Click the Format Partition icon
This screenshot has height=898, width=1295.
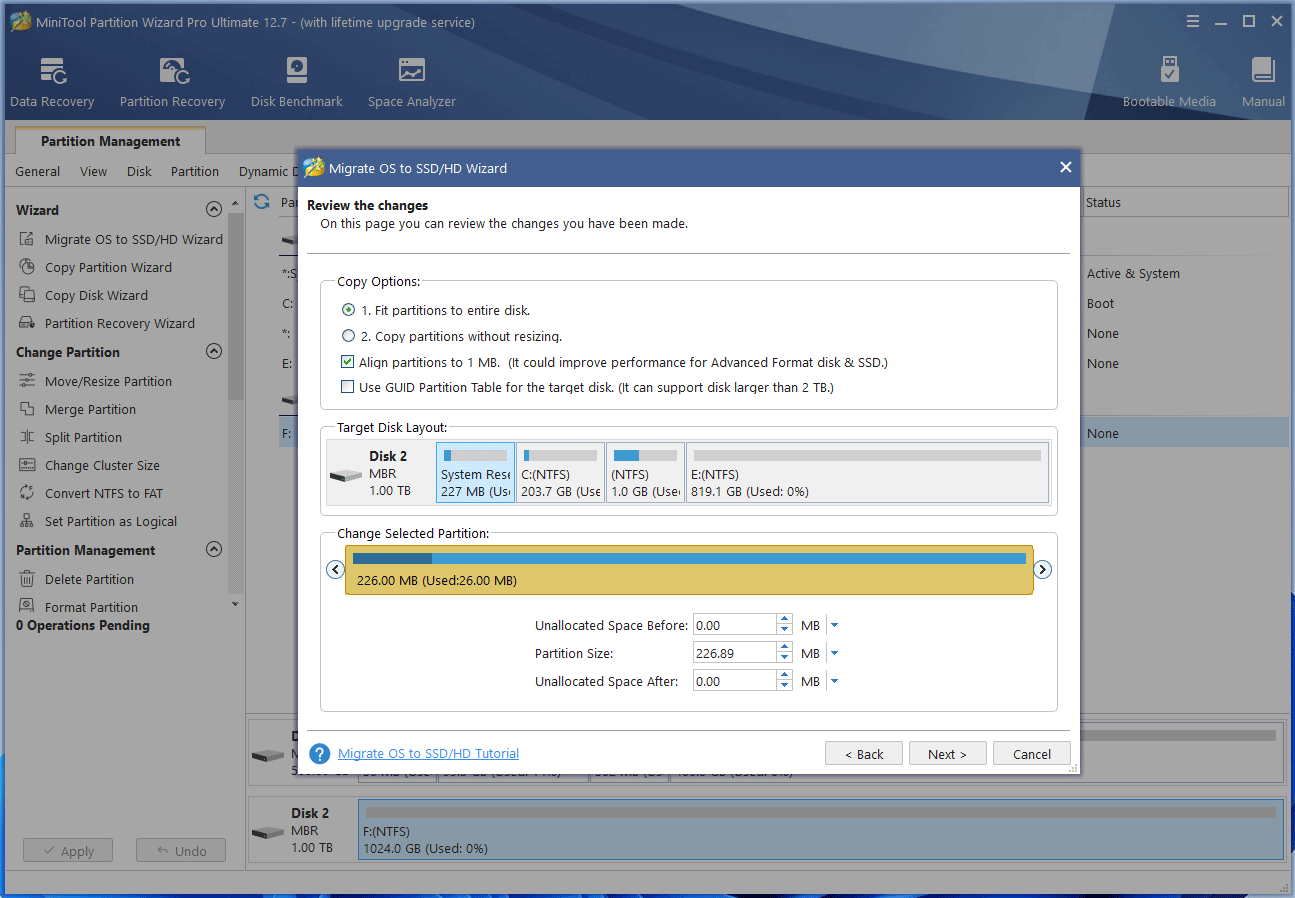tap(27, 607)
